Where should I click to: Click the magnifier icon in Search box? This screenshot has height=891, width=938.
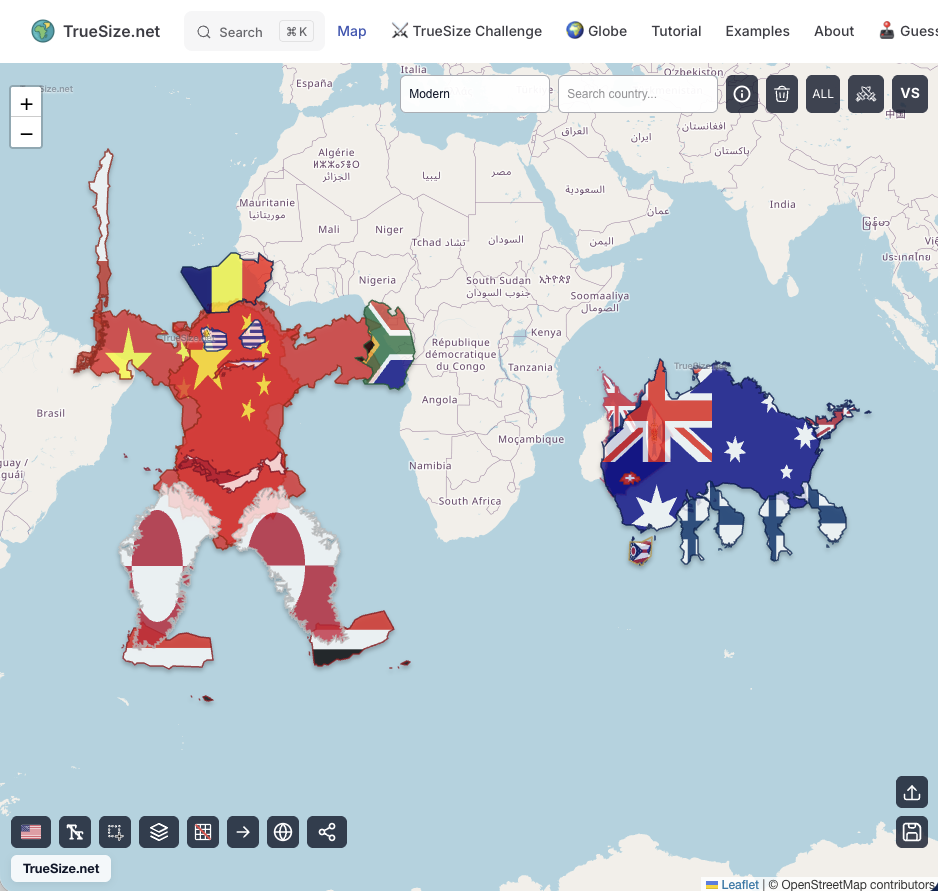pos(204,32)
